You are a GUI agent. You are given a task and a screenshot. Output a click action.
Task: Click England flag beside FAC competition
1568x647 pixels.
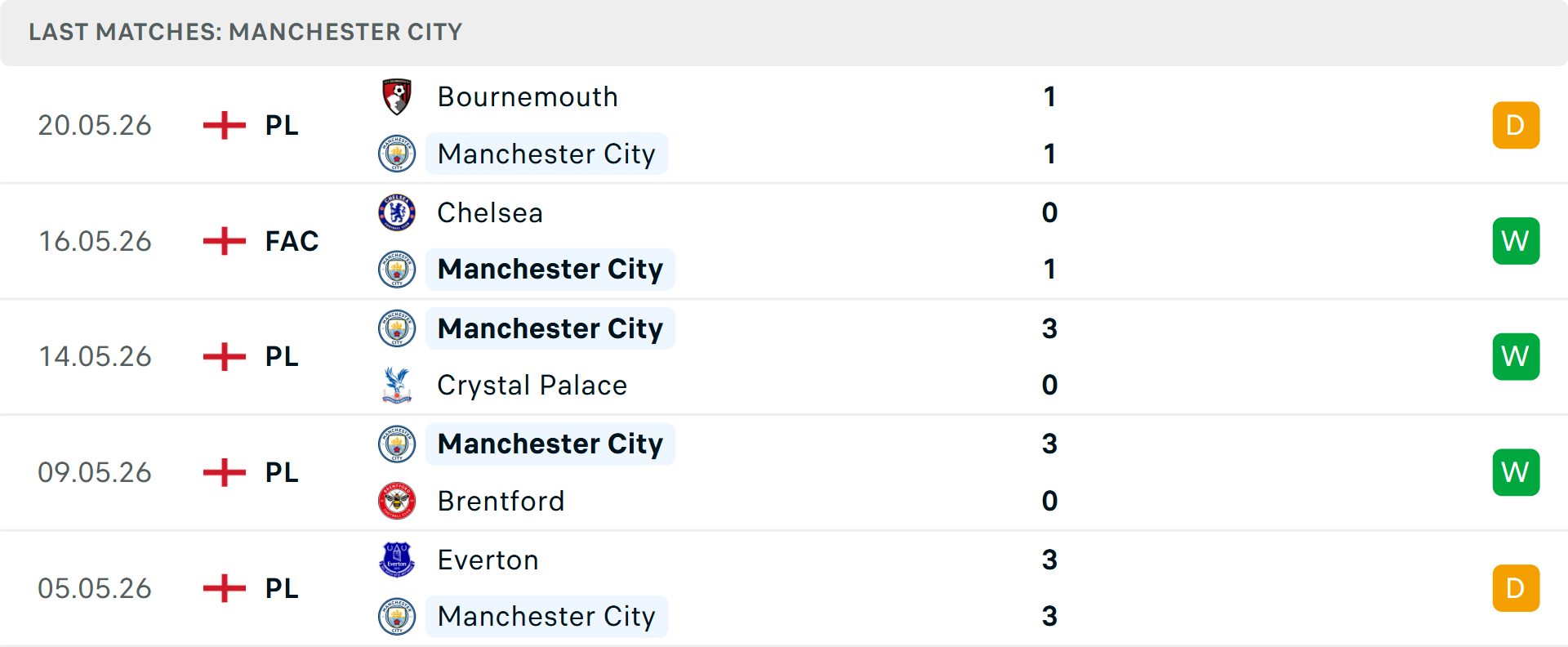tap(225, 241)
